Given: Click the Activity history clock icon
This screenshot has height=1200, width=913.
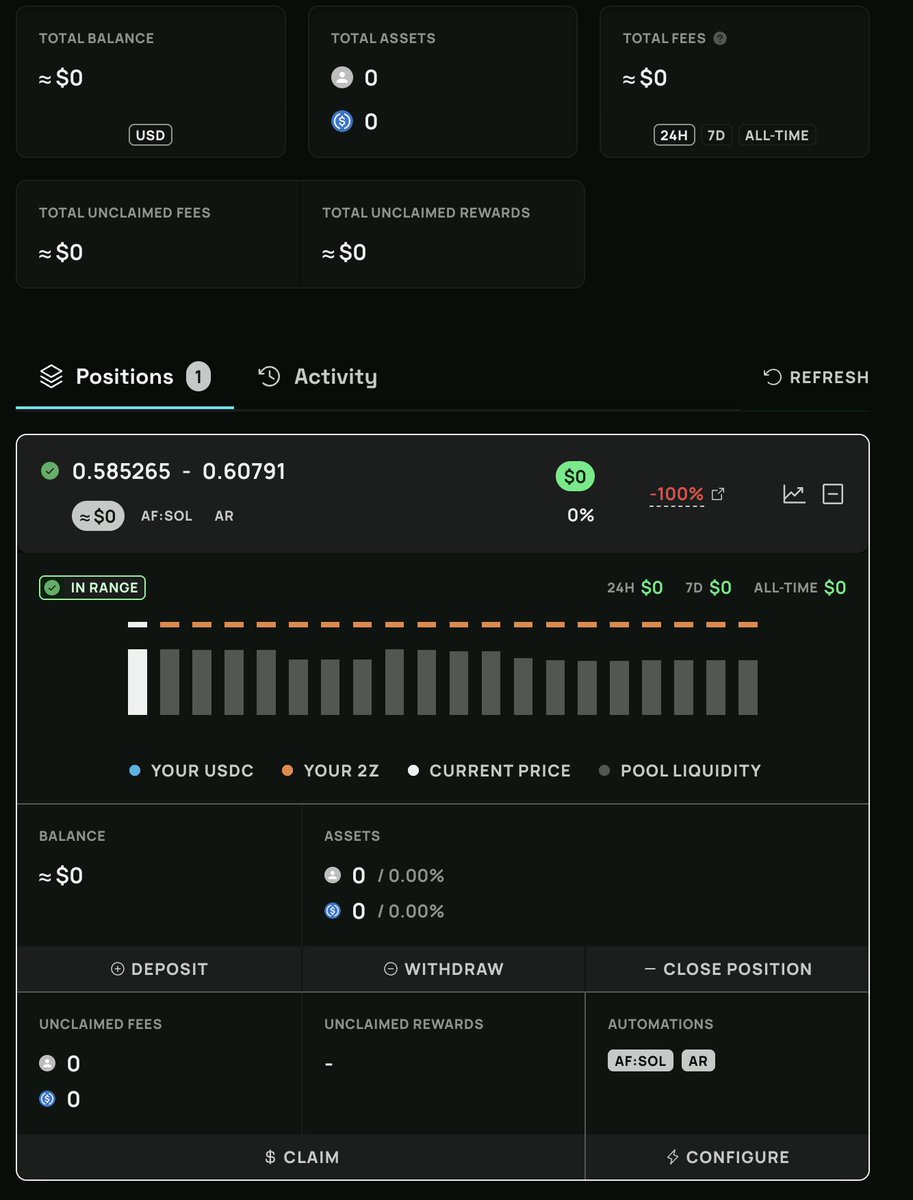Looking at the screenshot, I should pyautogui.click(x=269, y=377).
